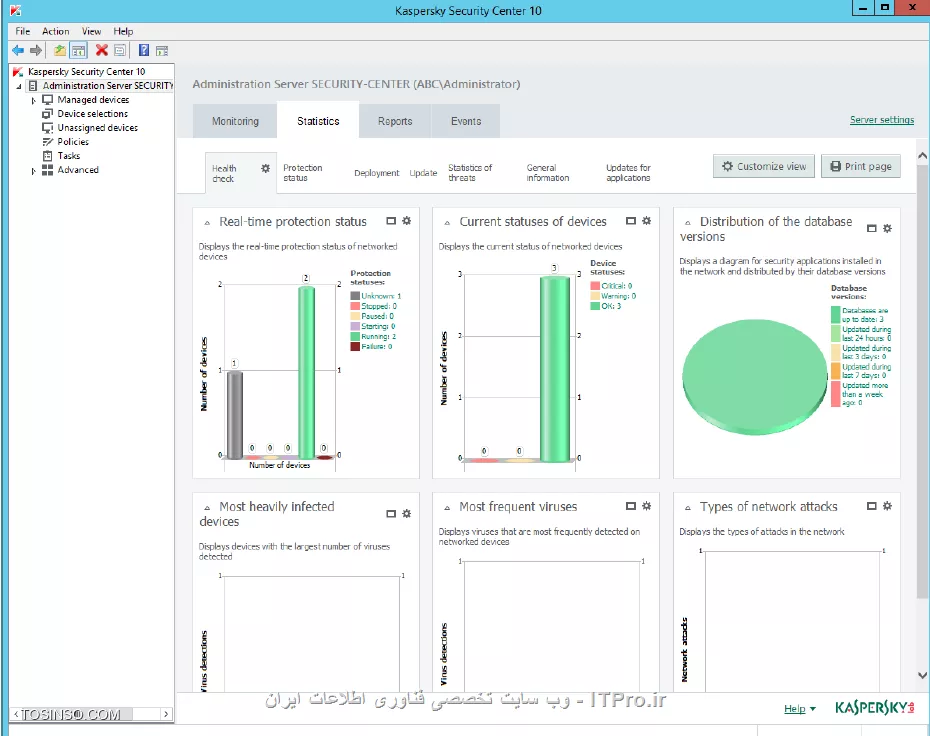Image resolution: width=930 pixels, height=736 pixels.
Task: Open the View menu
Action: click(91, 31)
